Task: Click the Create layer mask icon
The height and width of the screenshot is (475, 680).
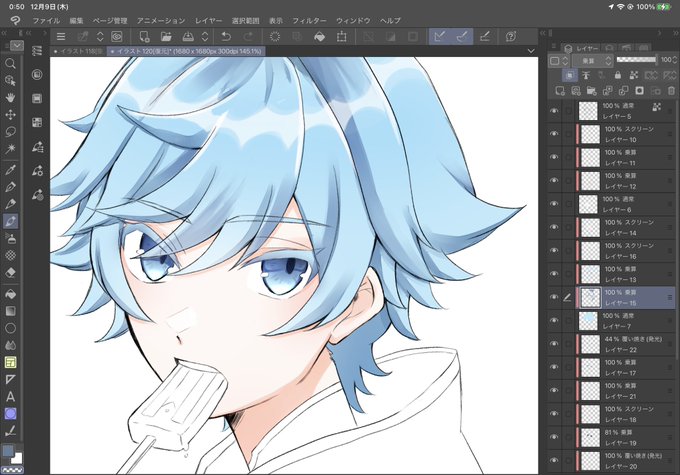Action: point(639,91)
